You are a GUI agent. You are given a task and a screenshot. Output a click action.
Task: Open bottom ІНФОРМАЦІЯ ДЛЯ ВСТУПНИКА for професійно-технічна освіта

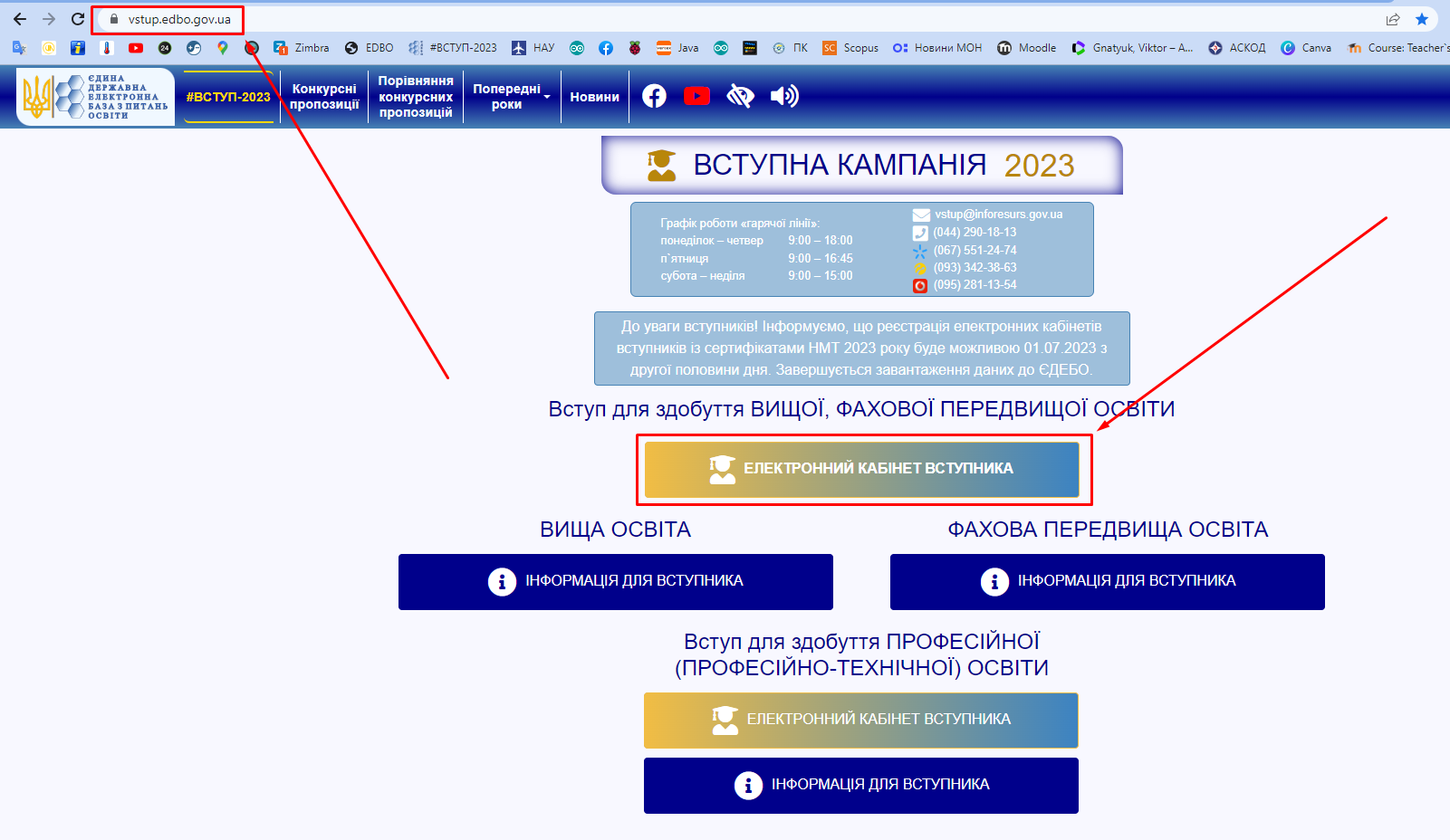point(861,785)
